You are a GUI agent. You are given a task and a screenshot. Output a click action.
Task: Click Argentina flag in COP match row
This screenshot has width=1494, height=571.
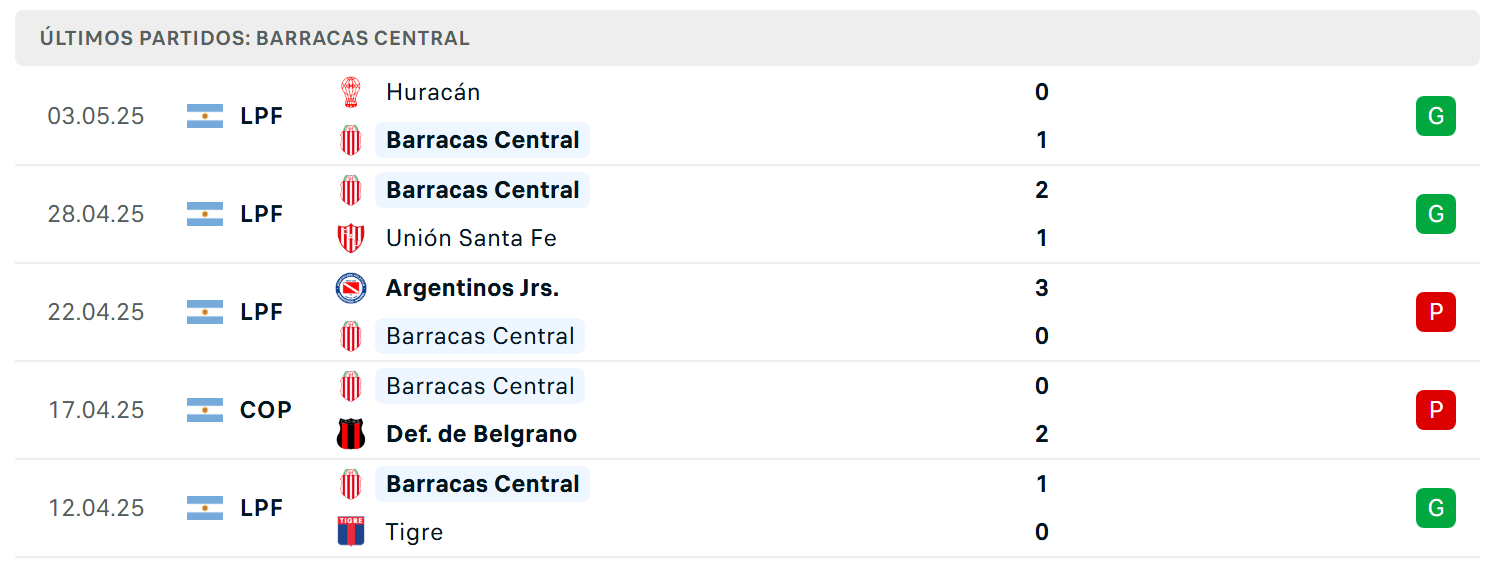coord(205,410)
